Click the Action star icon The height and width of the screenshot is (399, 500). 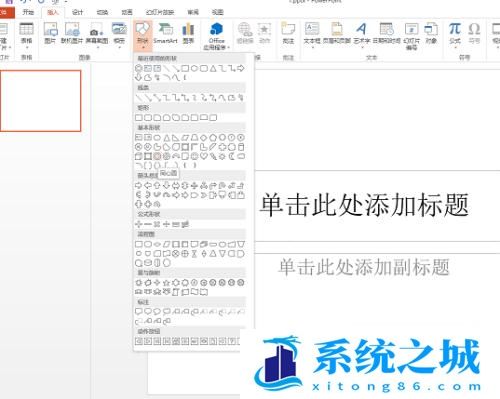264,29
